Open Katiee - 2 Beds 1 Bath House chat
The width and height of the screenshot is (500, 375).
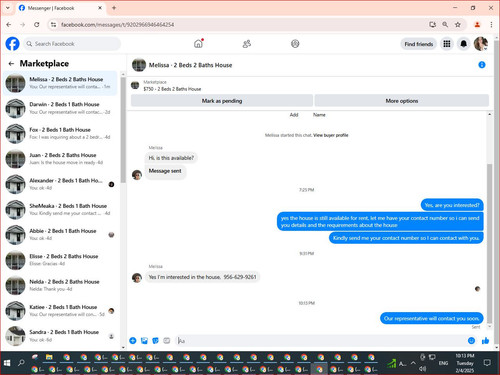(61, 311)
